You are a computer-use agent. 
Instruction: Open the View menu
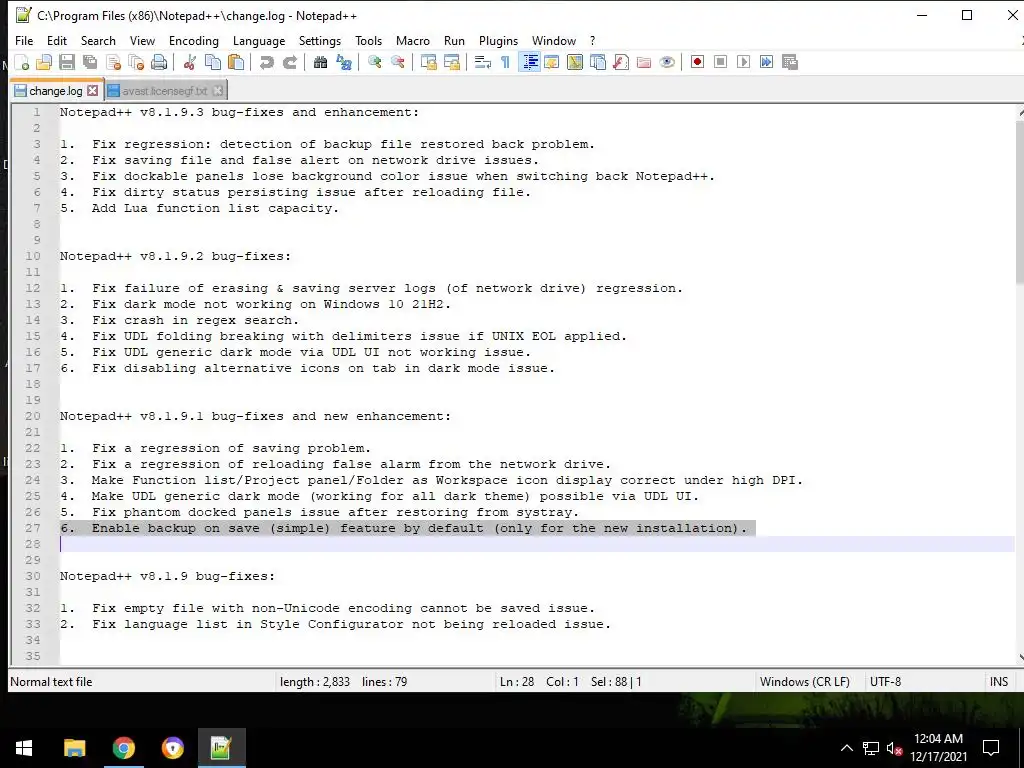coord(142,40)
